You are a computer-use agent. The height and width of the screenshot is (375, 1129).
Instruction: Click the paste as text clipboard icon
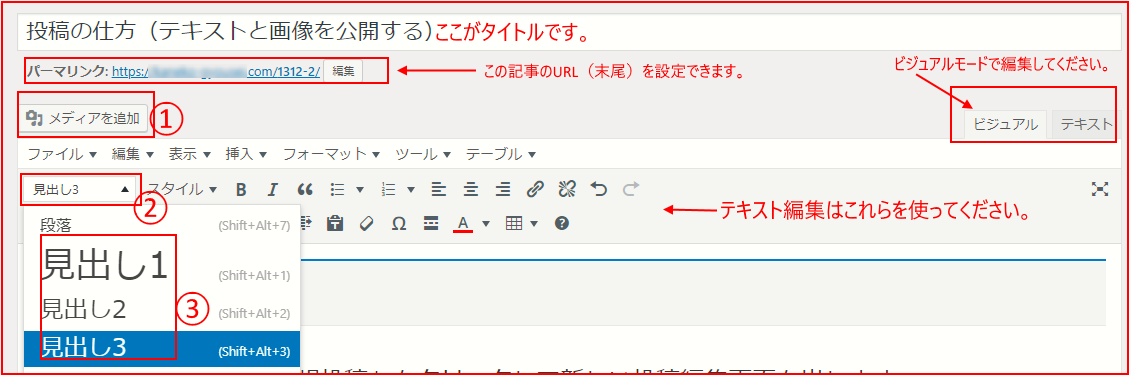334,224
